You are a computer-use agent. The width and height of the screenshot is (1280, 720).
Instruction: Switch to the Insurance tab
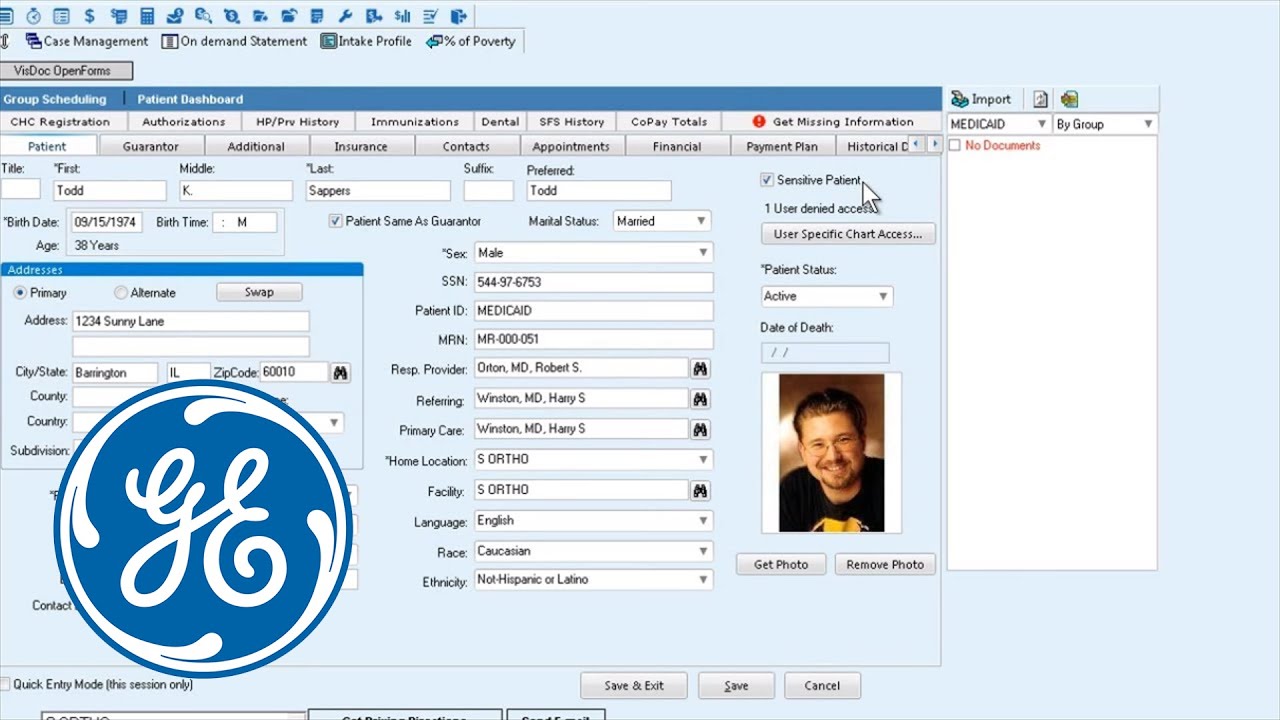[360, 146]
